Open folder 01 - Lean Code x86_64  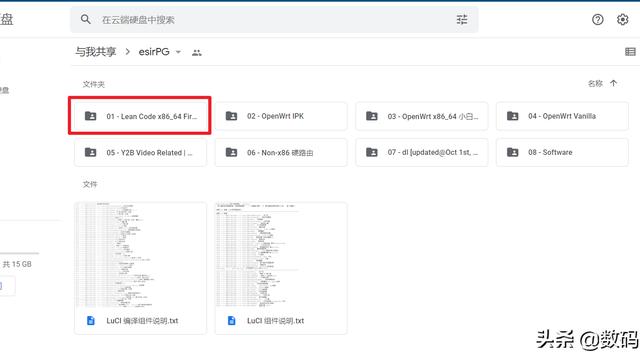point(140,116)
